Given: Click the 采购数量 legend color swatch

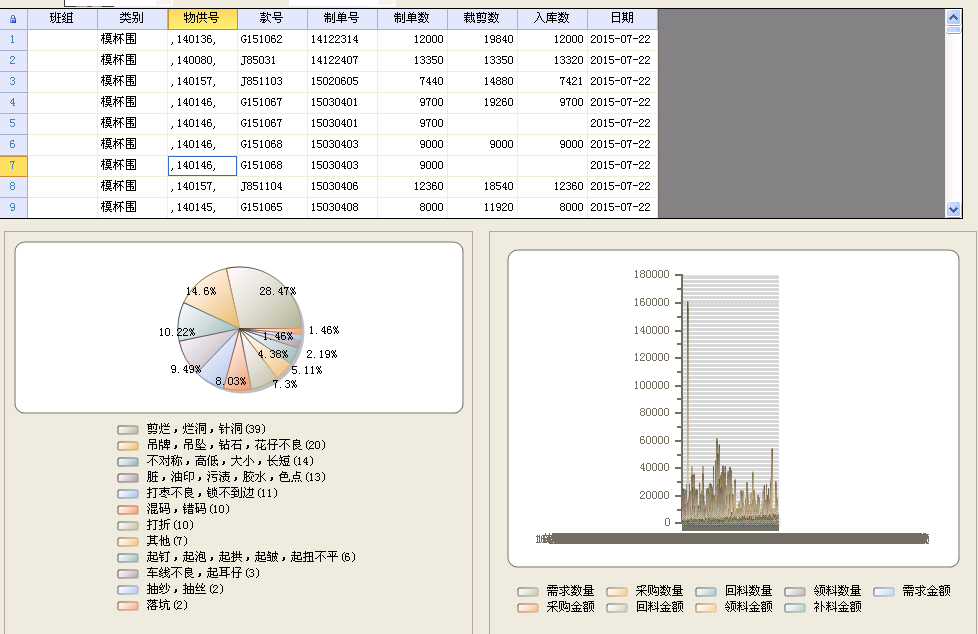Looking at the screenshot, I should point(617,592).
